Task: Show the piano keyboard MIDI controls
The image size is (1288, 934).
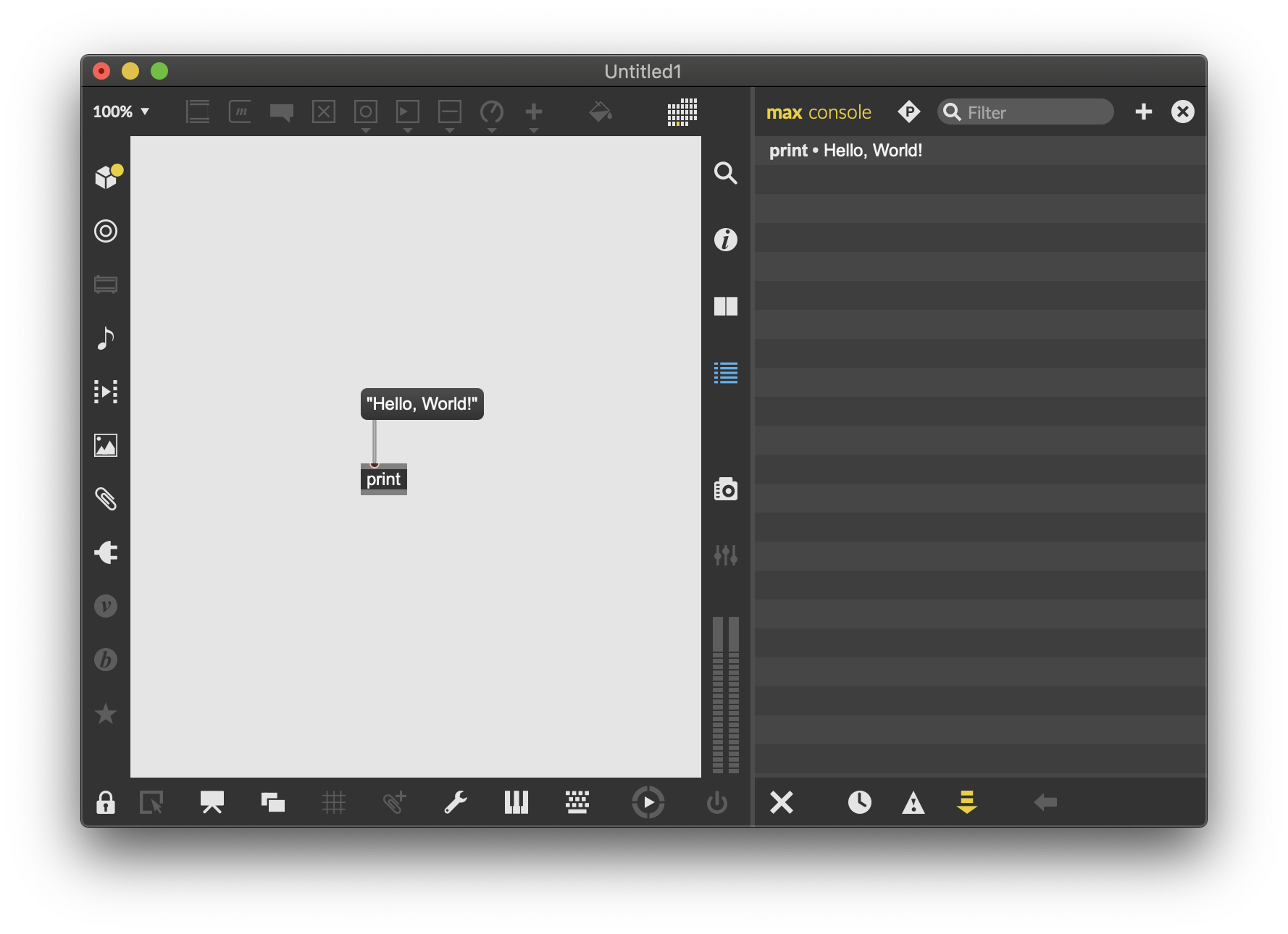Action: (517, 802)
